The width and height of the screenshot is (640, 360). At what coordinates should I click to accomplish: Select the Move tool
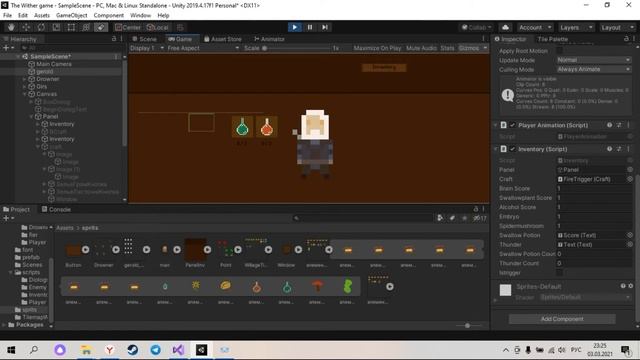click(x=26, y=27)
